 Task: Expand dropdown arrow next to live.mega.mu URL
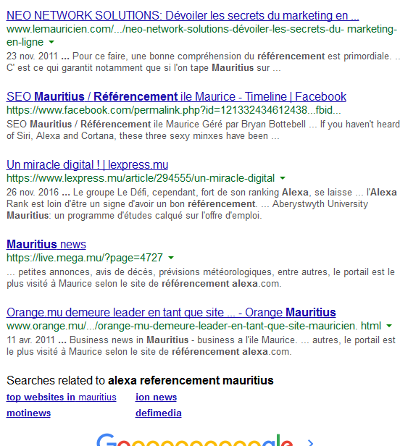[171, 258]
